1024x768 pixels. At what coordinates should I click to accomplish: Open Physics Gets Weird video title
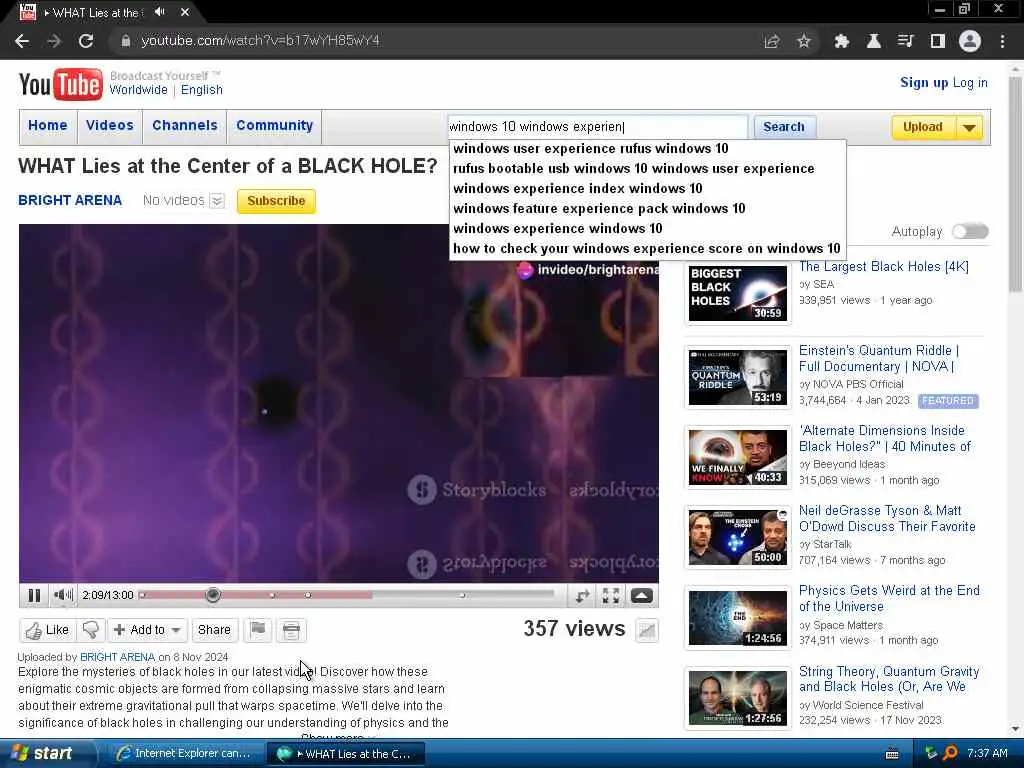(889, 598)
